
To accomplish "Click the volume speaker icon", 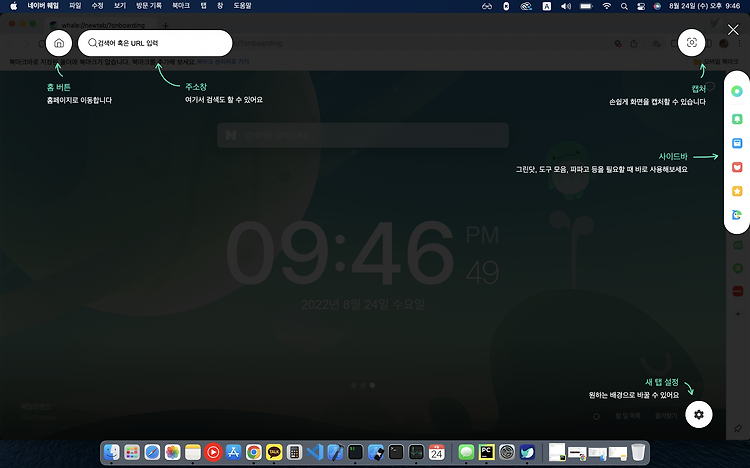I will pyautogui.click(x=566, y=6).
